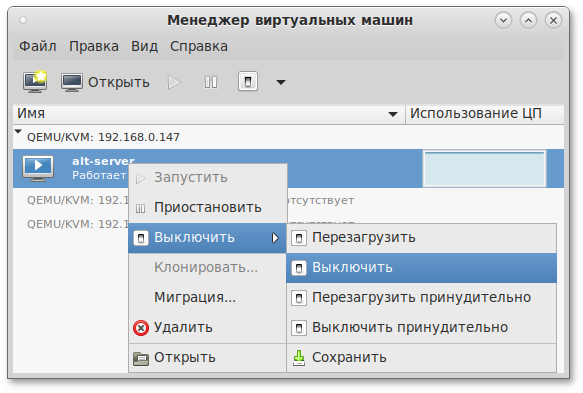This screenshot has height=393, width=583.
Task: Click the green Сохранить save icon
Action: (x=299, y=358)
